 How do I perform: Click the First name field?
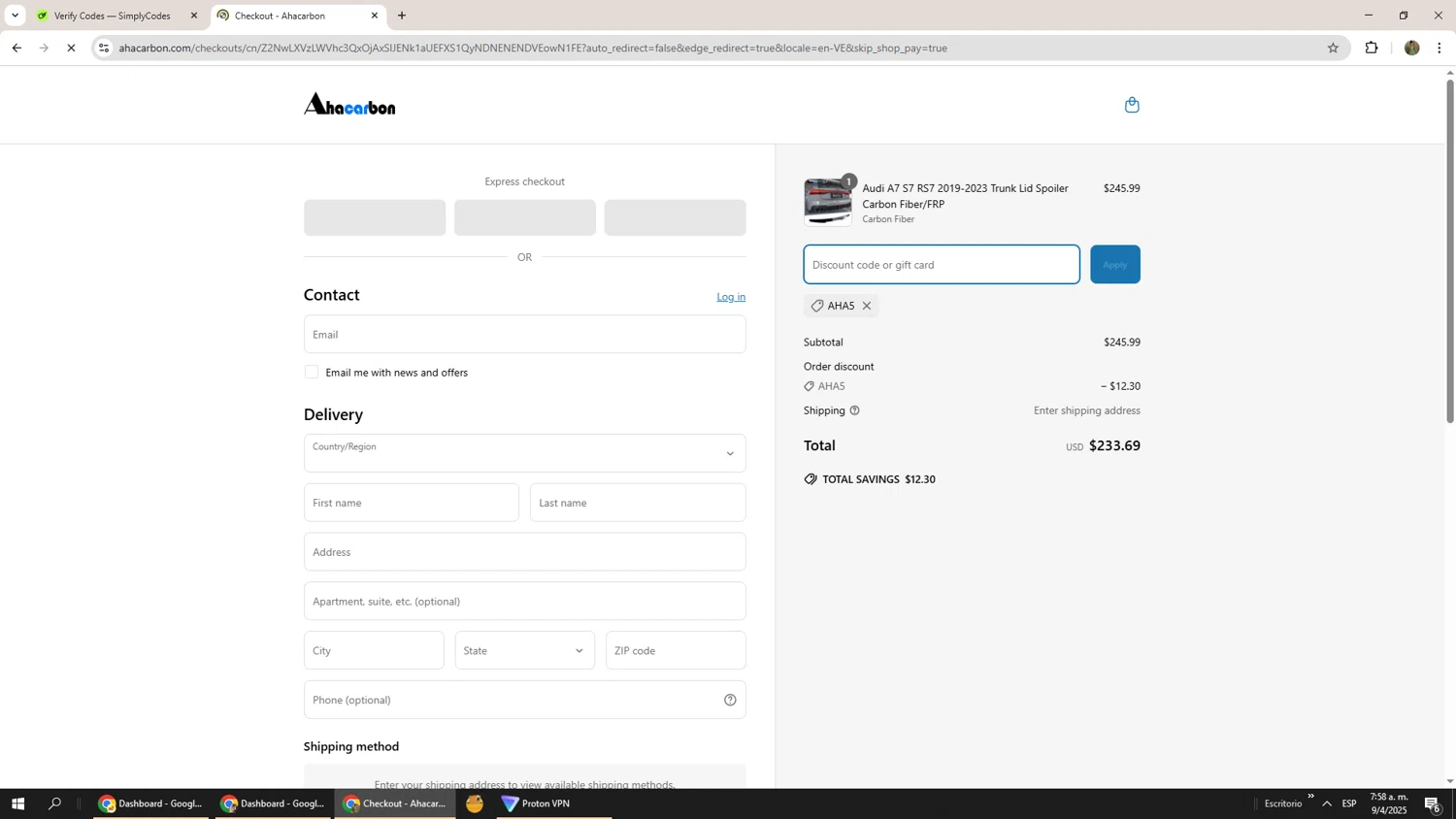tap(412, 503)
